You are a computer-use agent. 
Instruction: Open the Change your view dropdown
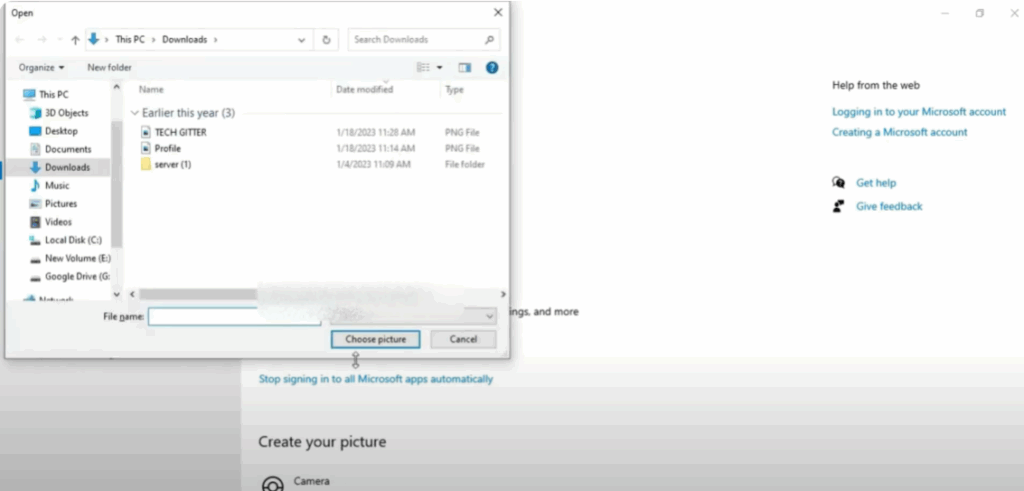point(439,67)
